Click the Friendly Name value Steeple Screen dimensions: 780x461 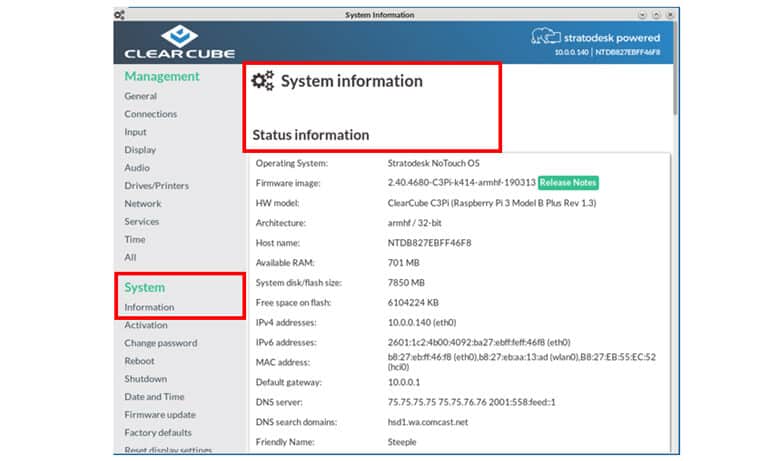pos(402,442)
